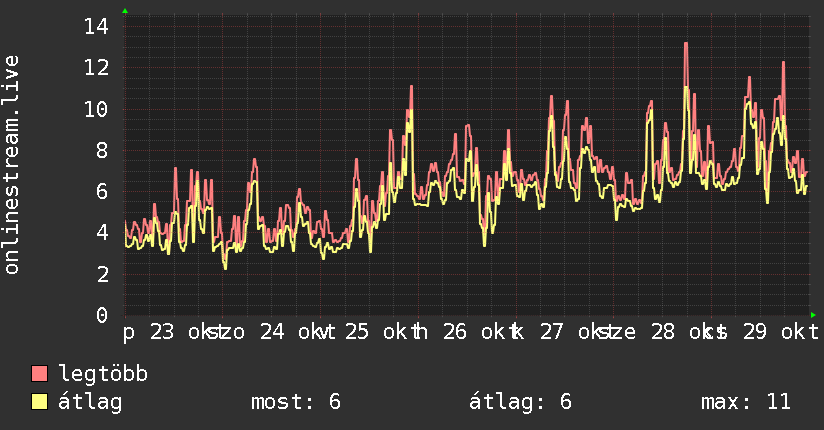Click the x-axis date label 27
Screen dimensions: 824x430
552,332
